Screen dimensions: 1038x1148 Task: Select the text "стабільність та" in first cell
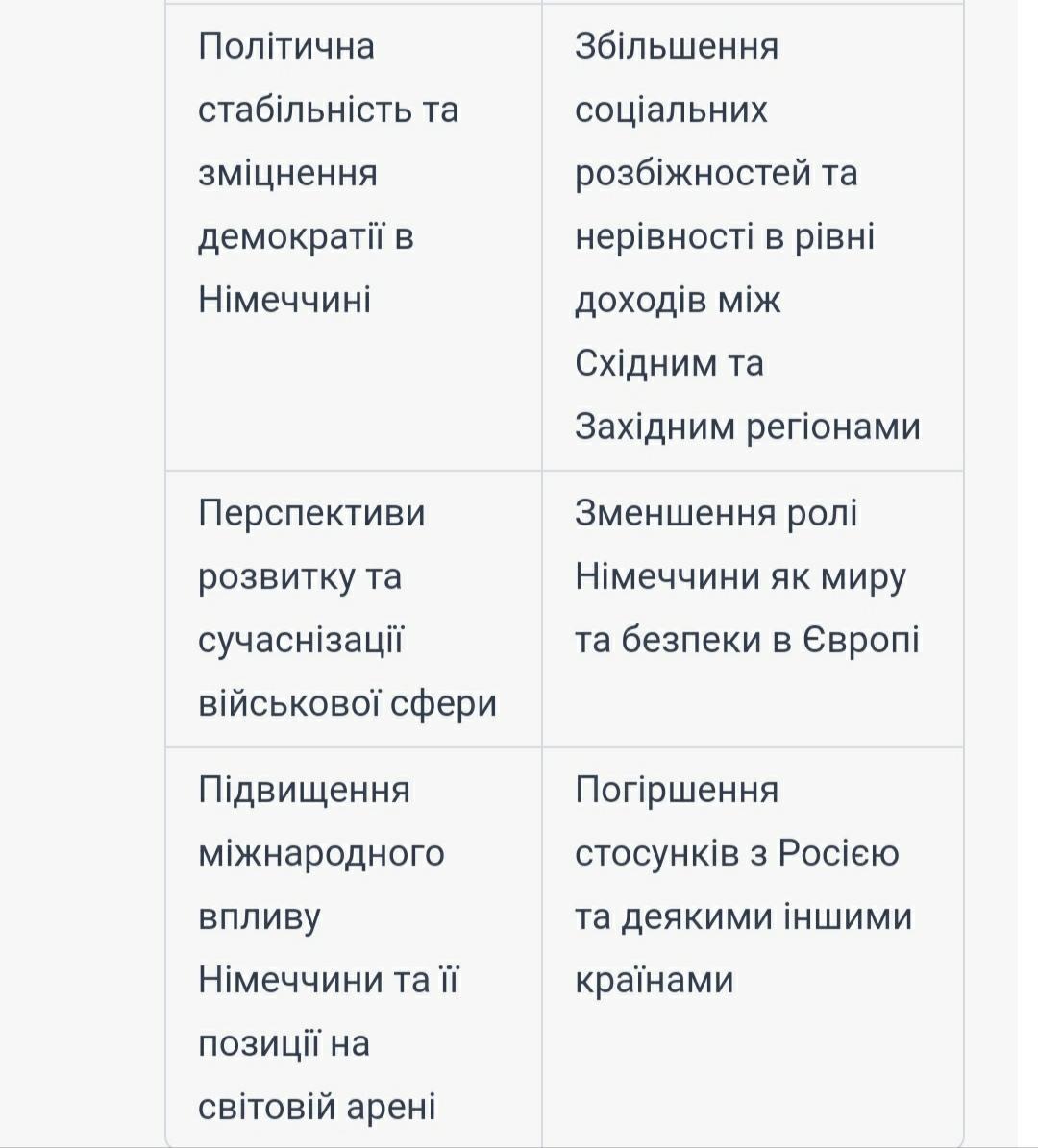click(x=328, y=110)
